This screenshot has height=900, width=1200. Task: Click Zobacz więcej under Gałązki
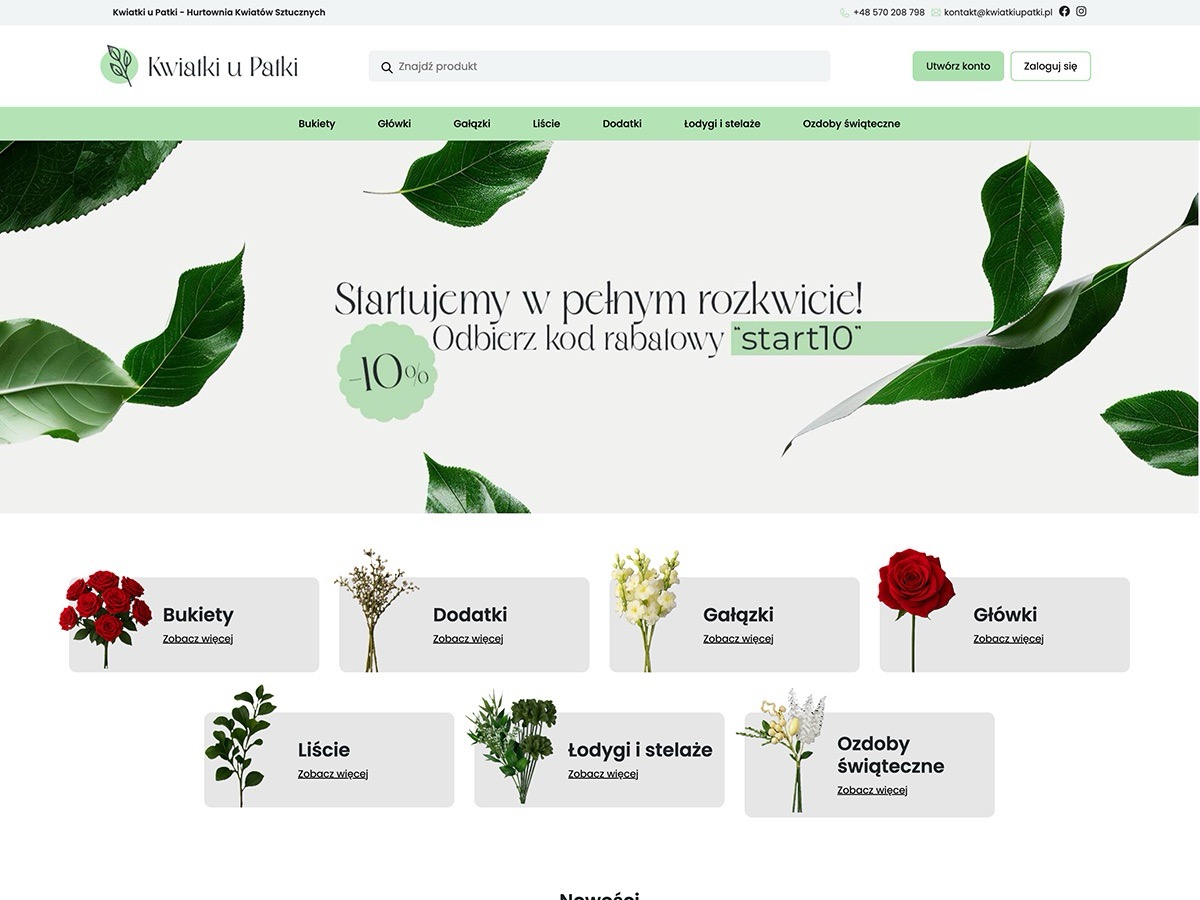click(738, 639)
